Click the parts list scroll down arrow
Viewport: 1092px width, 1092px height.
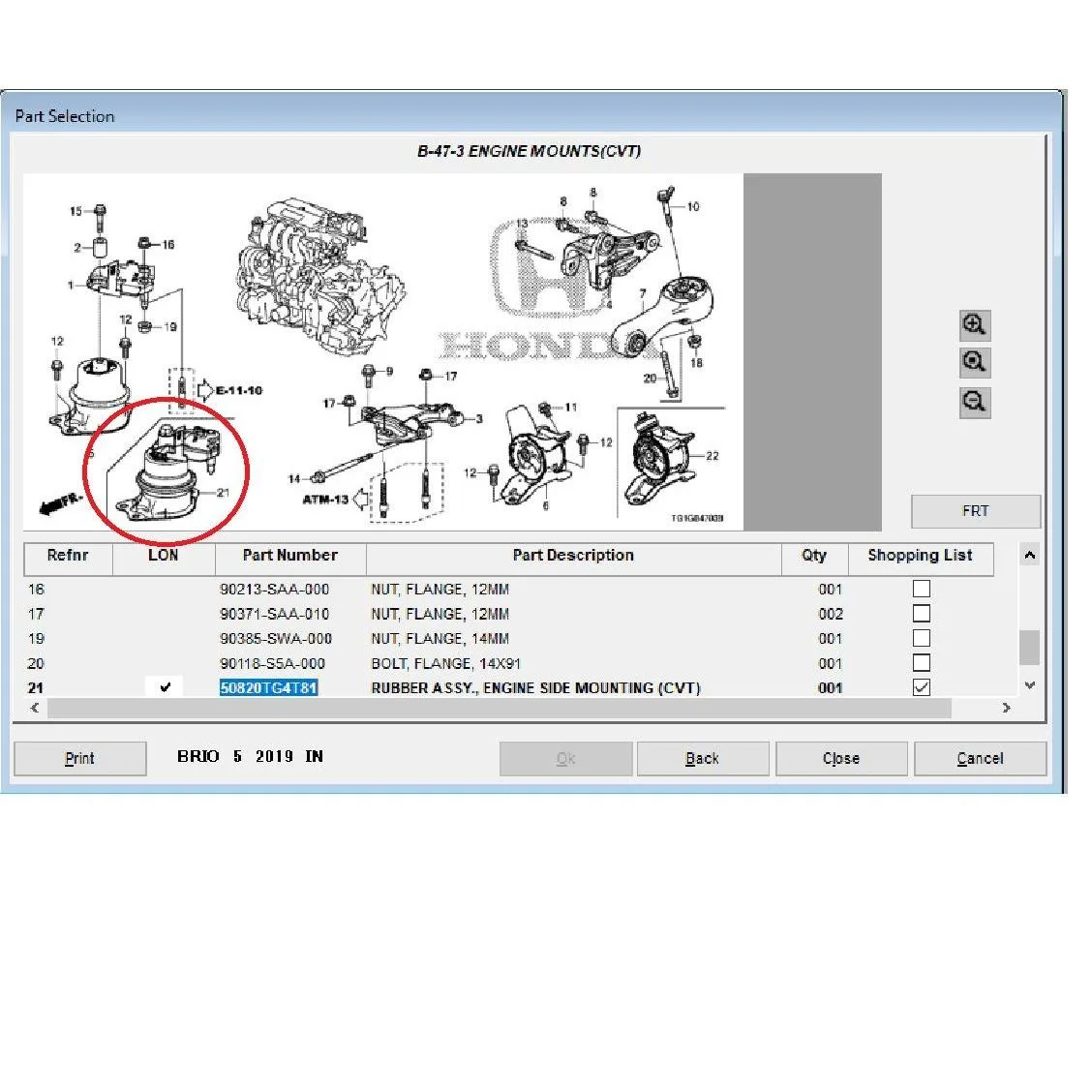(x=1029, y=686)
